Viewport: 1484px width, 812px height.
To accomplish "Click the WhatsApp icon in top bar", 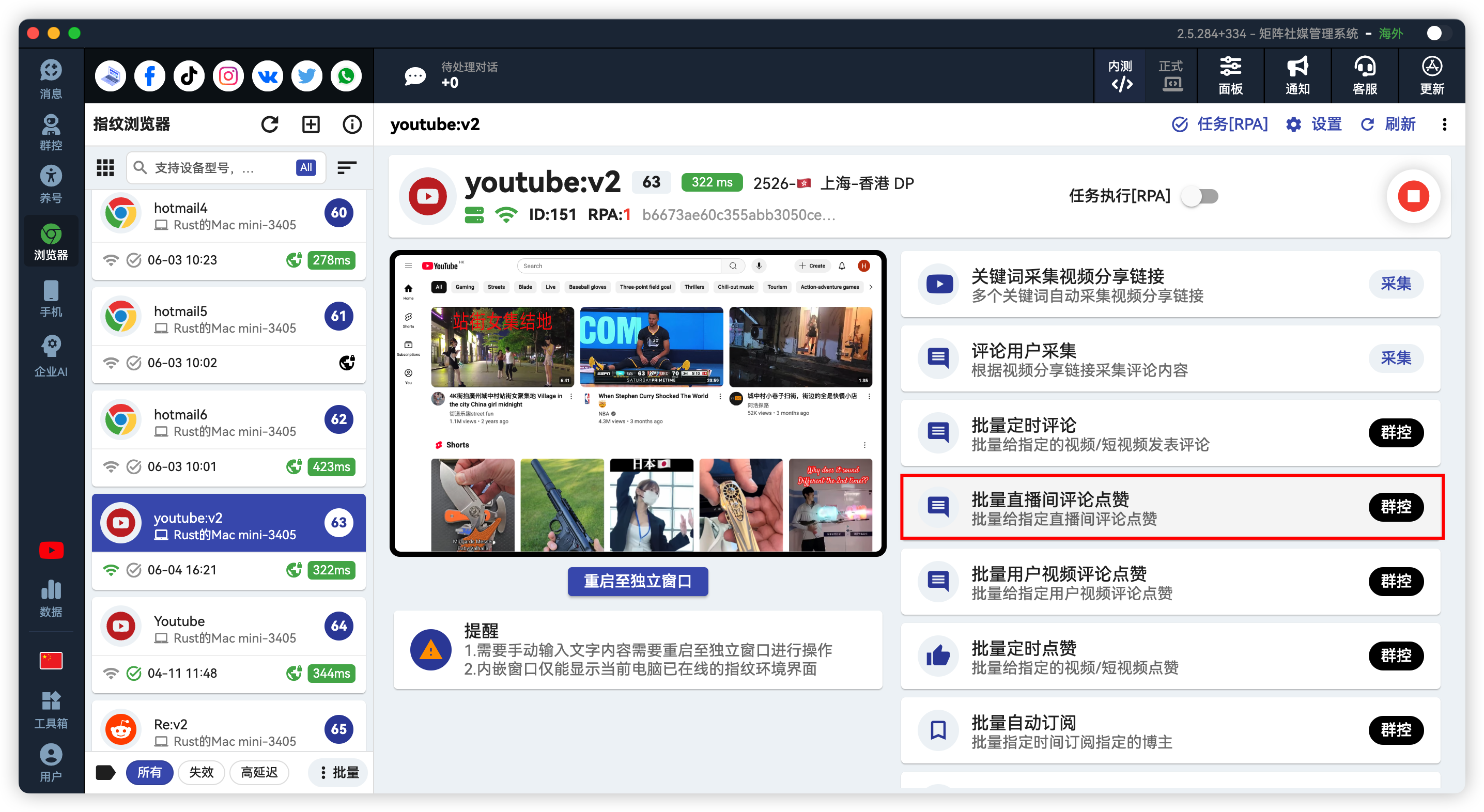I will click(x=346, y=76).
